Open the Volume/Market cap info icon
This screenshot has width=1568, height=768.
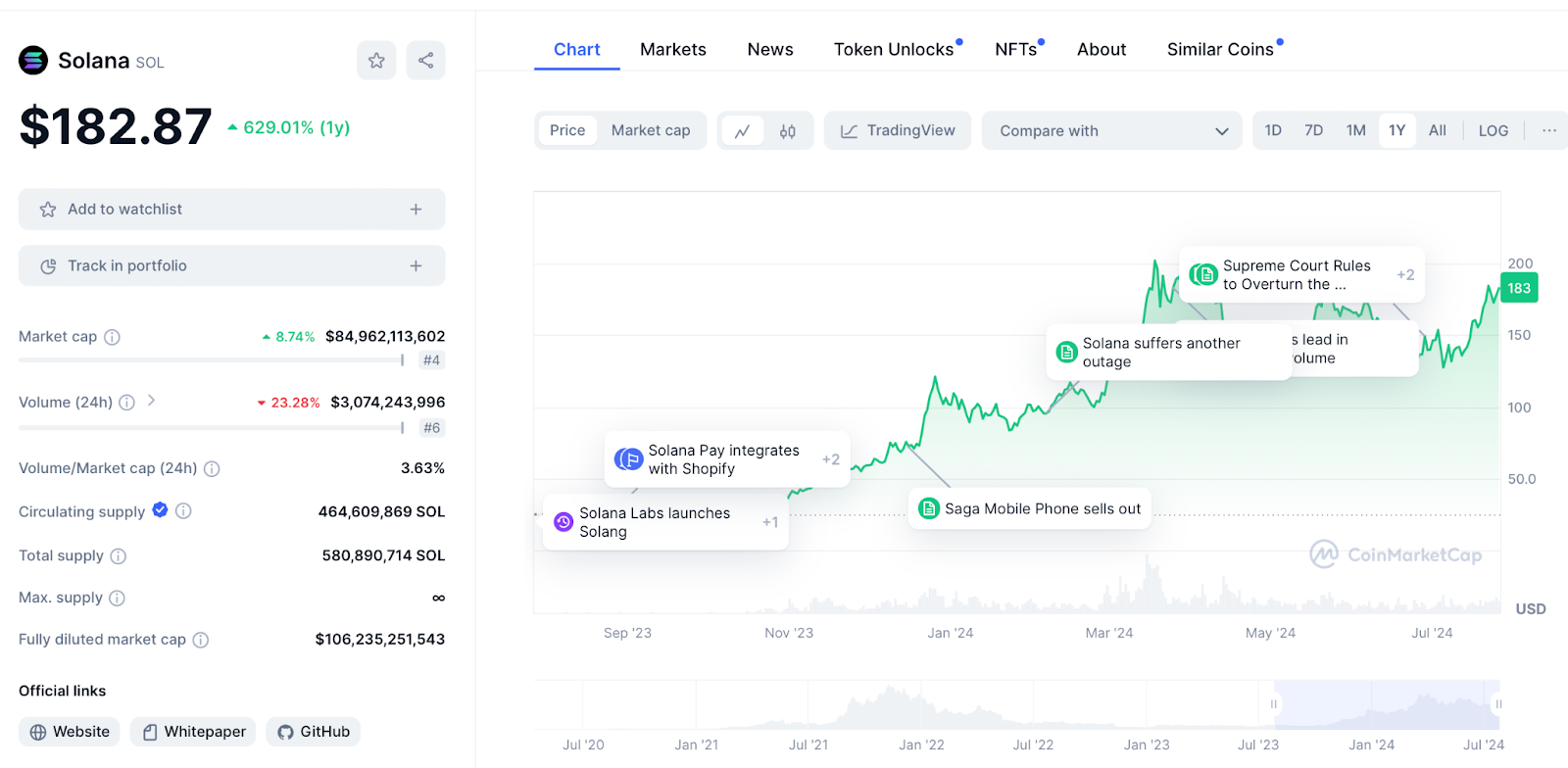pyautogui.click(x=212, y=469)
